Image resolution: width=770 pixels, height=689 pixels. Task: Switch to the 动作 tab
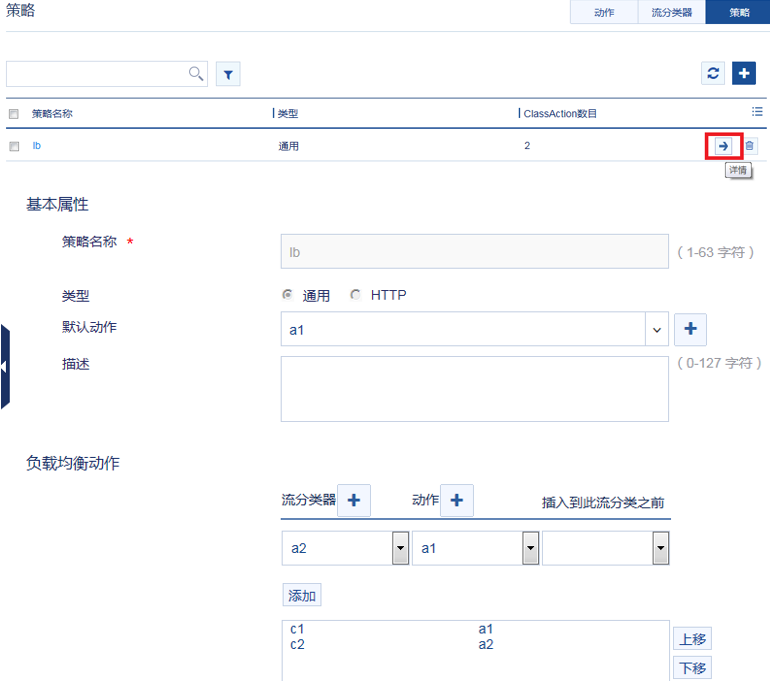click(603, 12)
